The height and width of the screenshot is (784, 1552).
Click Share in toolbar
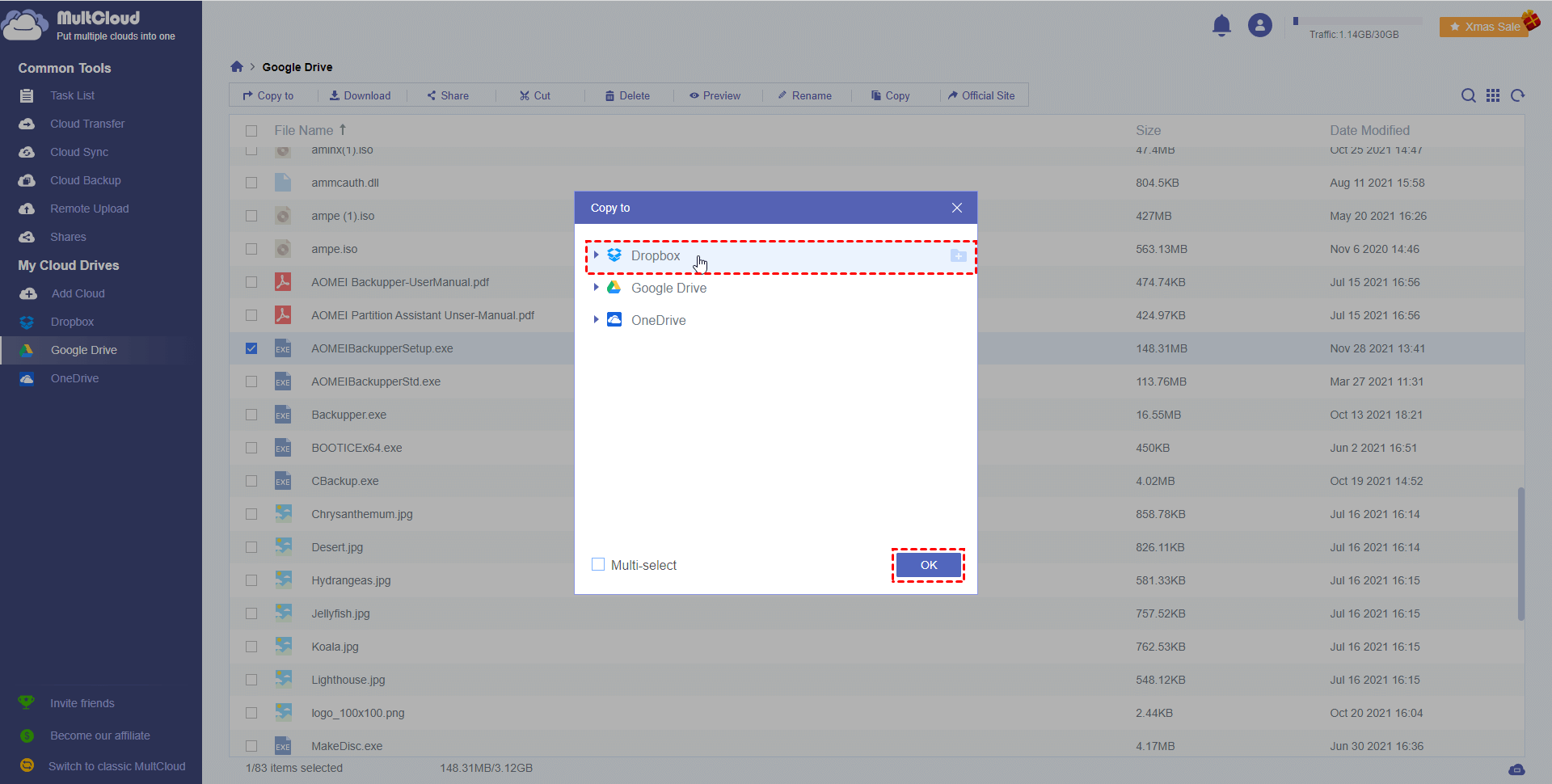tap(448, 95)
